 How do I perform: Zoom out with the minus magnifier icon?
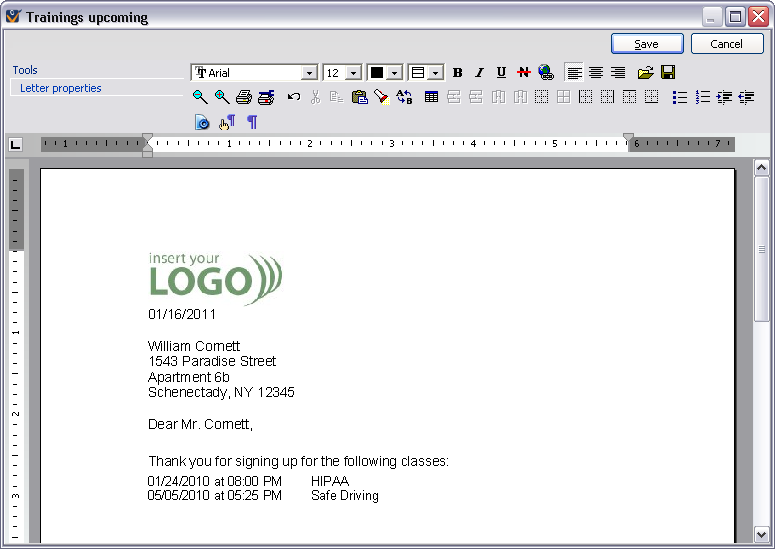pos(200,97)
